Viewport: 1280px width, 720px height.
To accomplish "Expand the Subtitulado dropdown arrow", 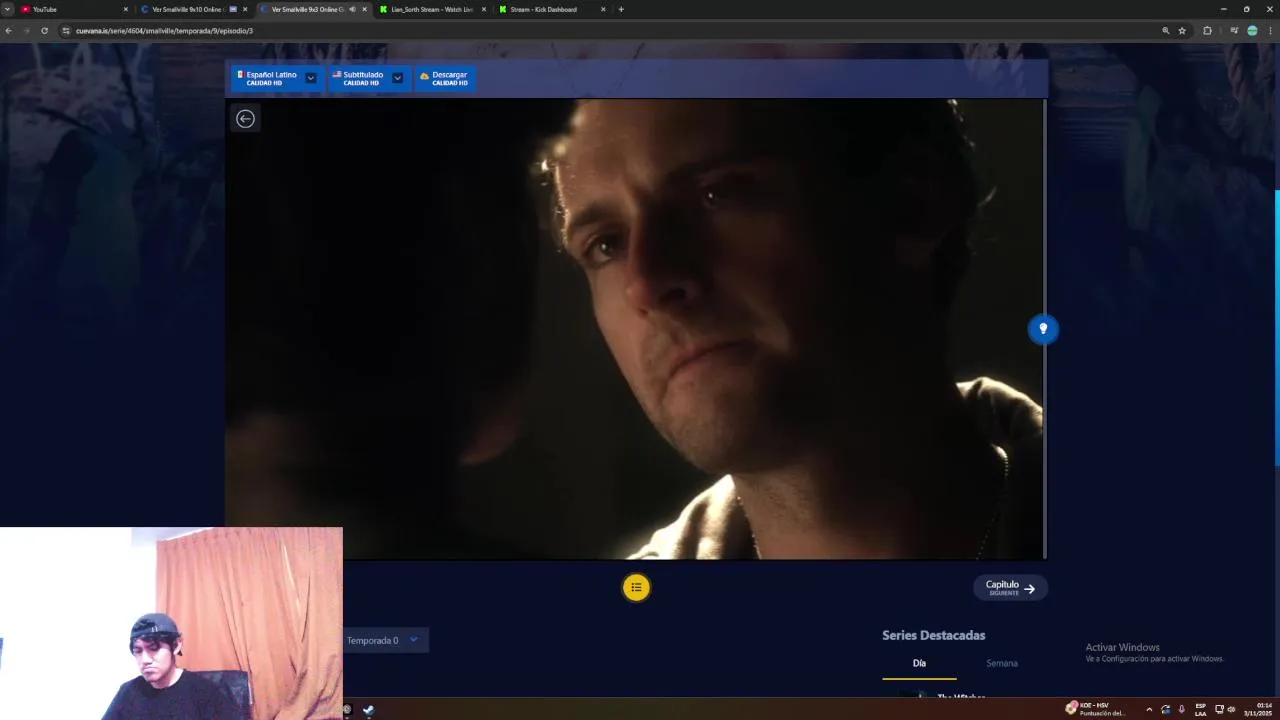I will [x=397, y=78].
